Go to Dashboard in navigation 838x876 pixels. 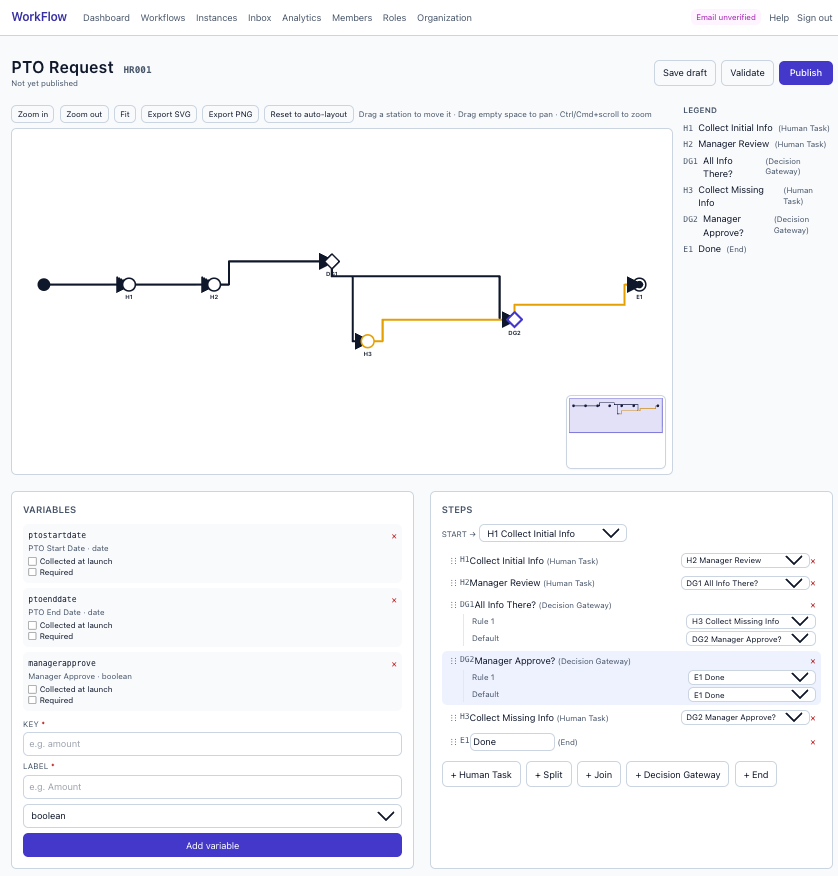(106, 18)
